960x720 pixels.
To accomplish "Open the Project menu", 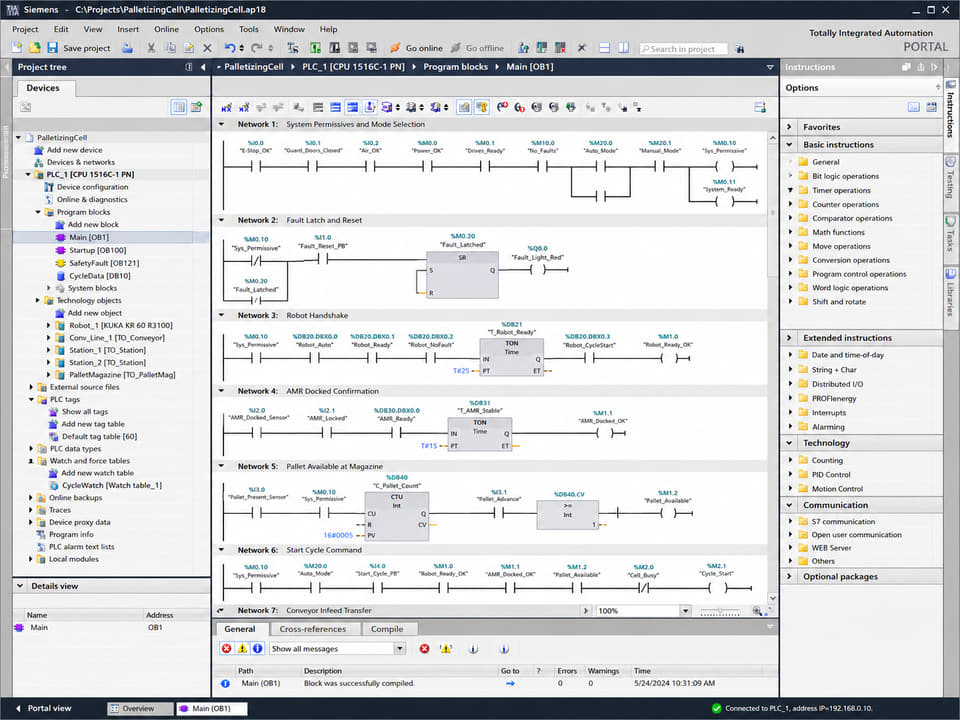I will click(x=25, y=29).
